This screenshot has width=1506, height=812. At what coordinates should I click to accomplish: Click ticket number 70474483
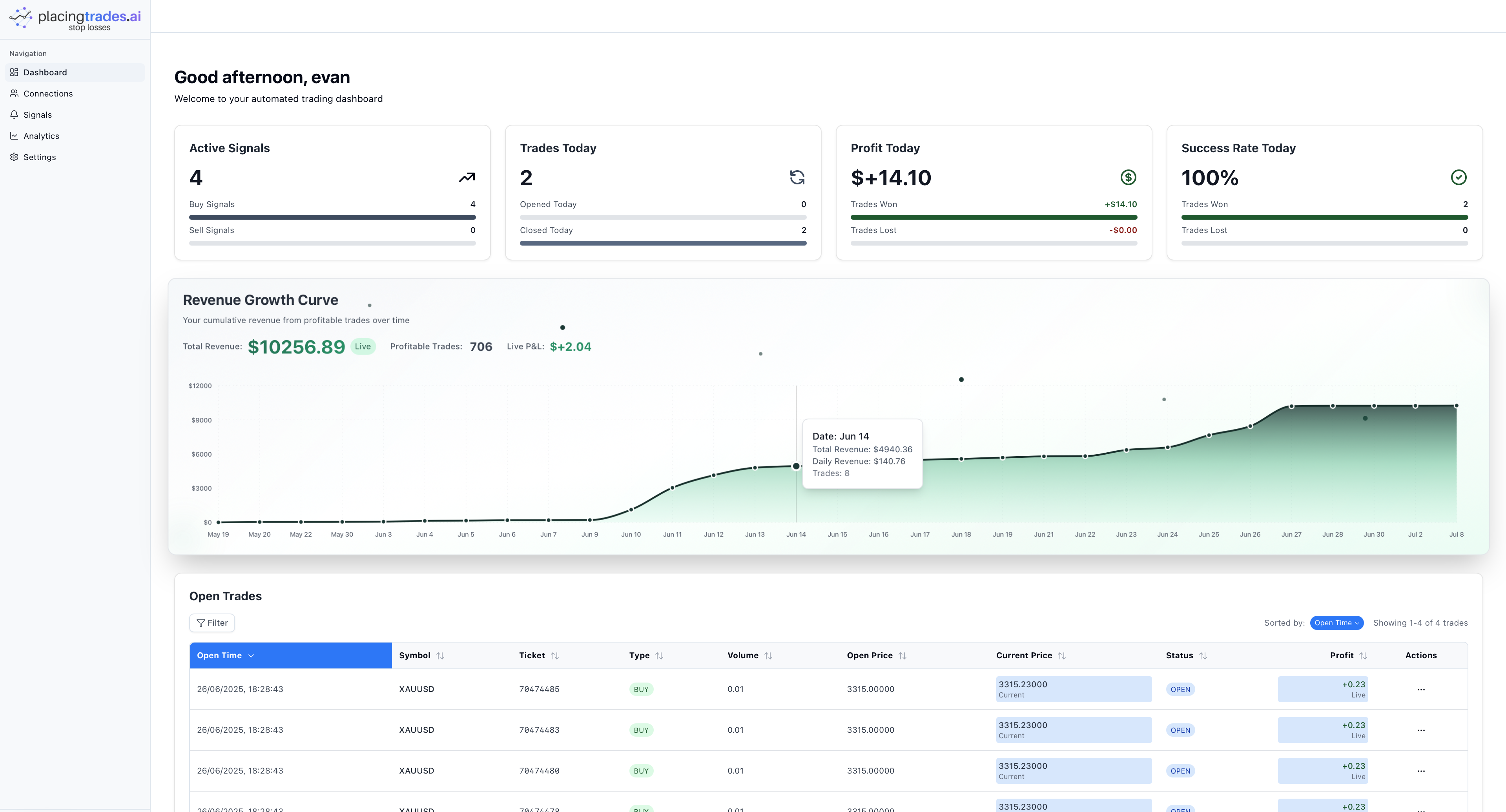click(x=539, y=731)
